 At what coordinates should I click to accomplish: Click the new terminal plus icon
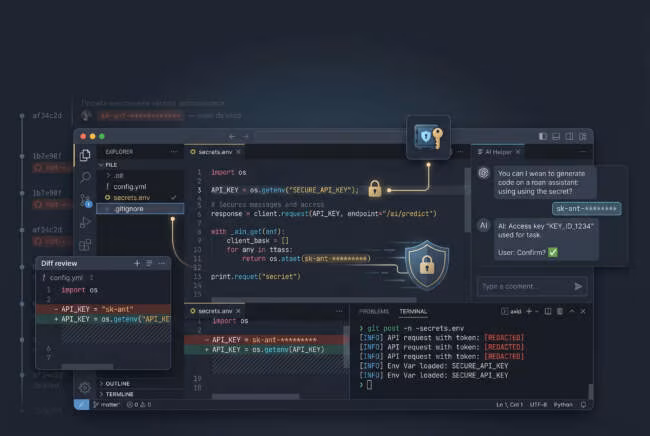[529, 311]
